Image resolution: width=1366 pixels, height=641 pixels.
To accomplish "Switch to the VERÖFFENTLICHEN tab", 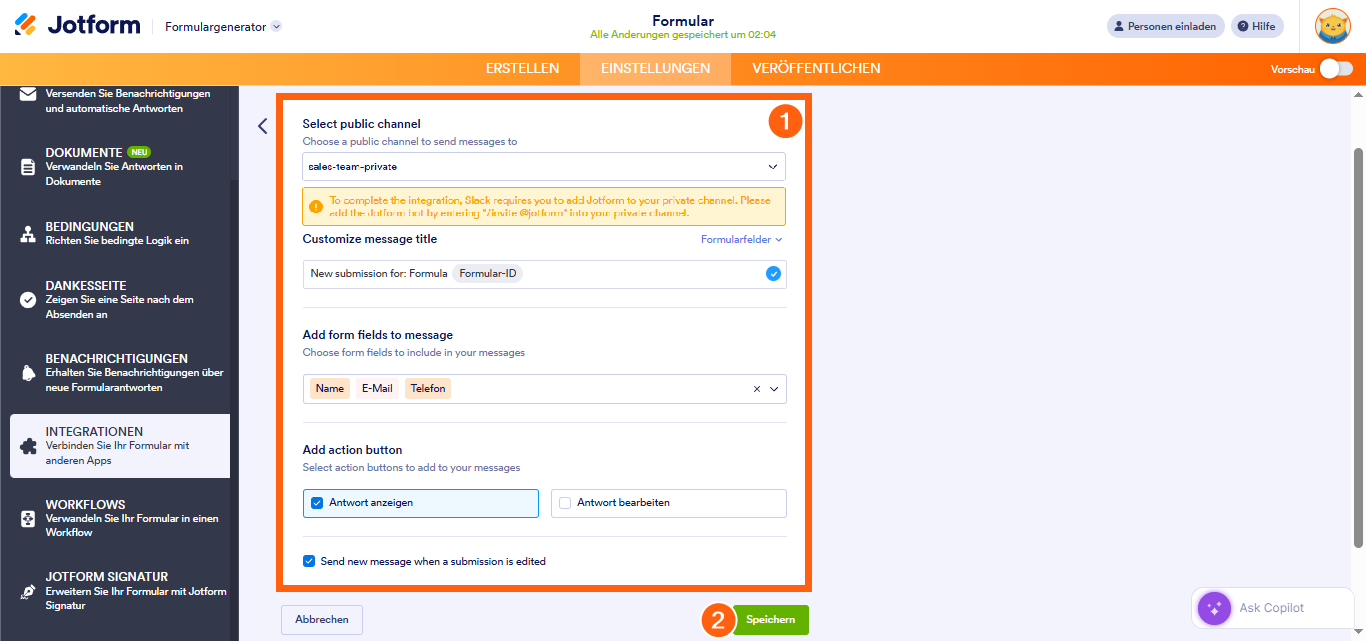I will tap(816, 69).
